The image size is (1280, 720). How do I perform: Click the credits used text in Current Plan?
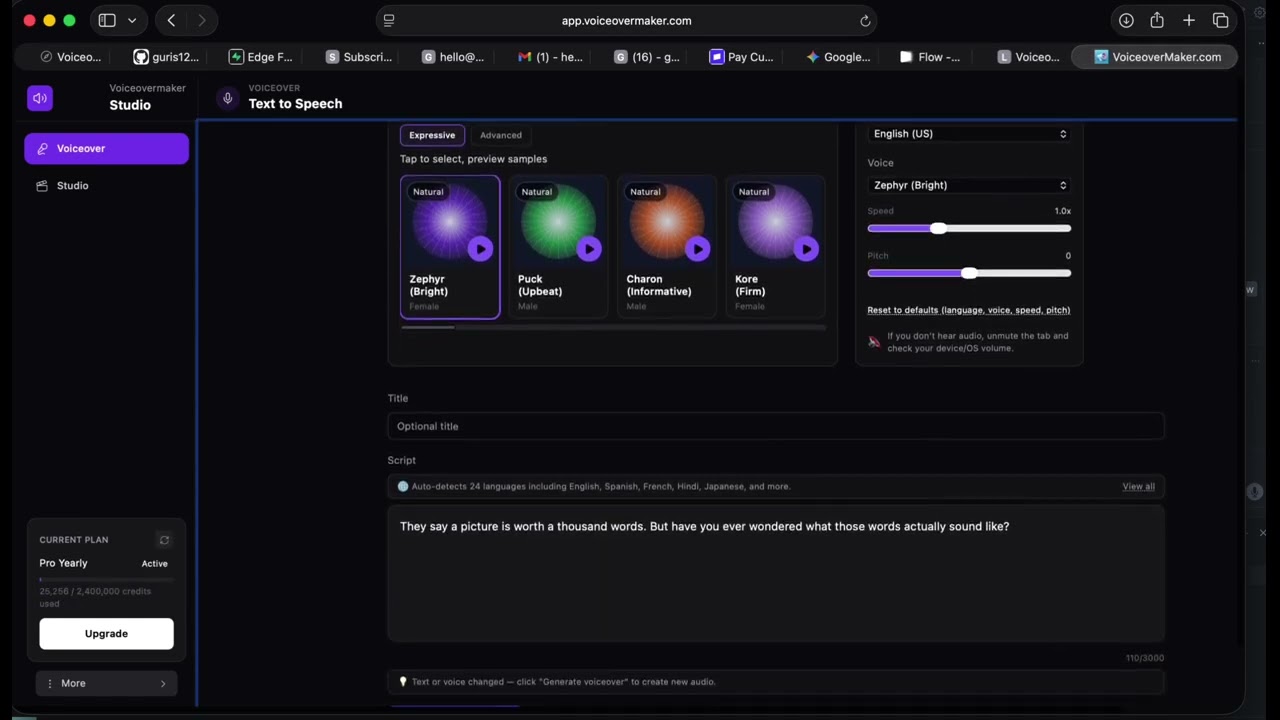pyautogui.click(x=95, y=597)
